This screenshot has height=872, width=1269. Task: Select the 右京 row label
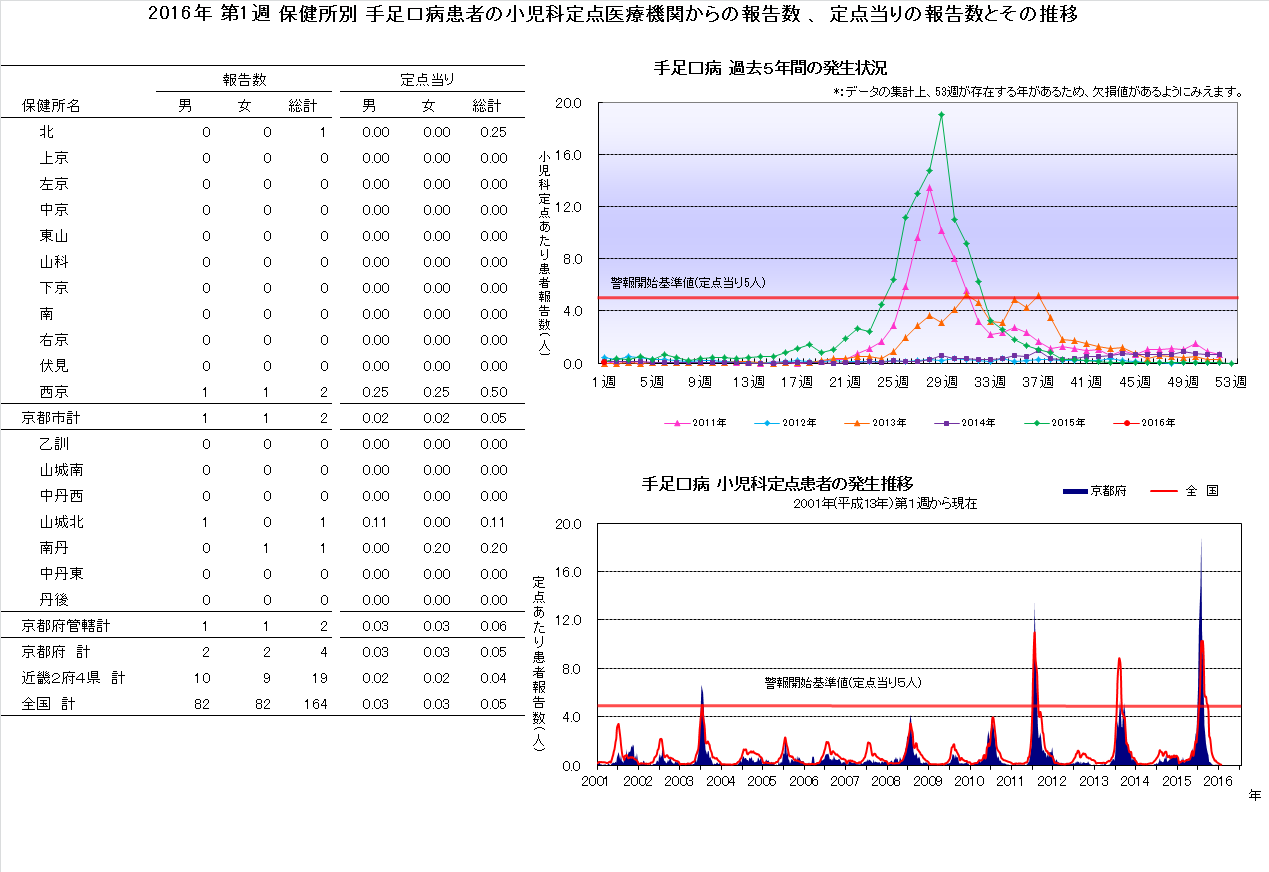coord(54,340)
